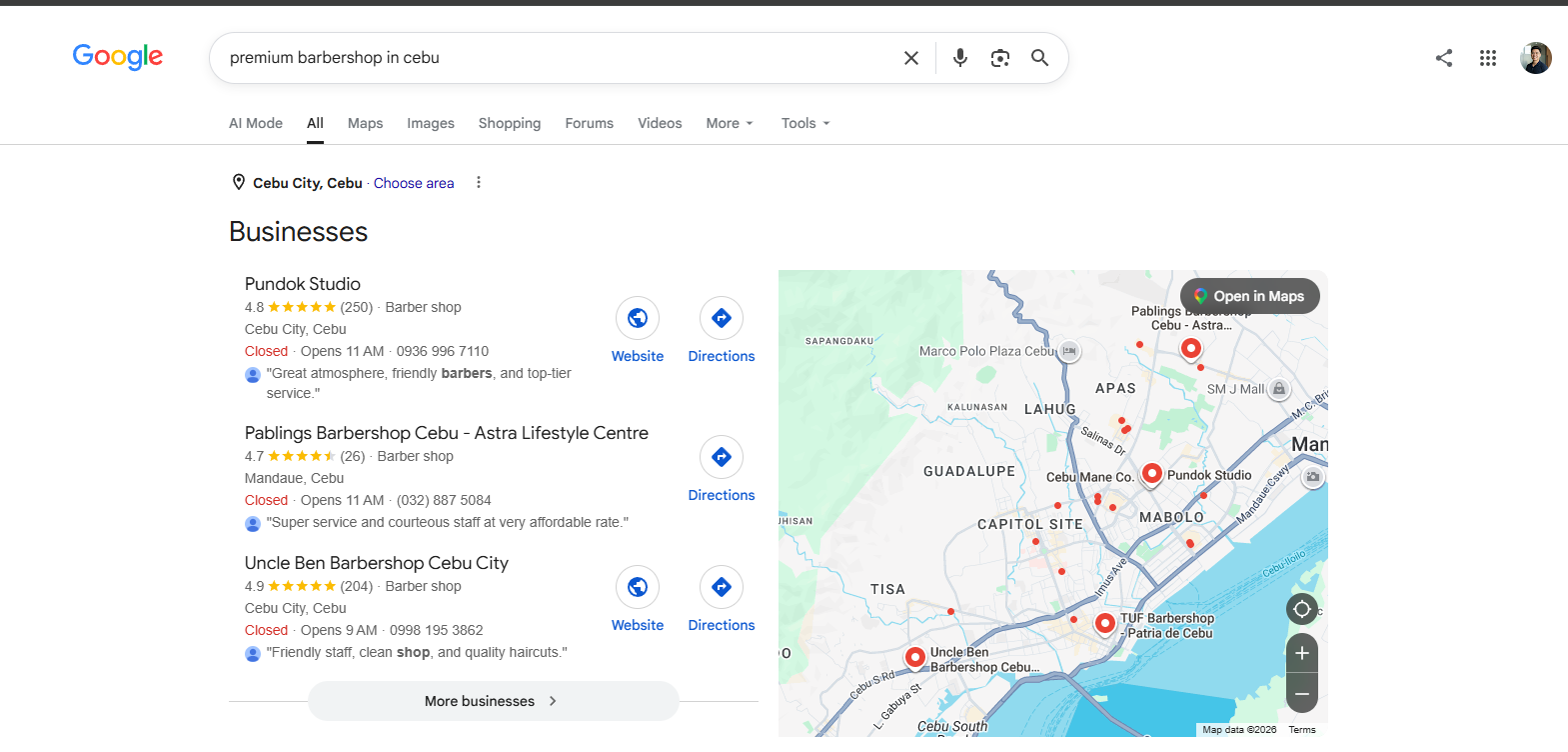Image resolution: width=1568 pixels, height=752 pixels.
Task: Zoom out on the map
Action: [1302, 693]
